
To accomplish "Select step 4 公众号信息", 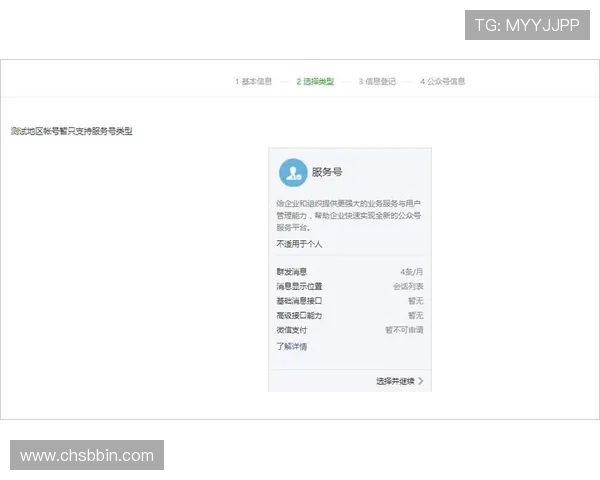I will [443, 81].
